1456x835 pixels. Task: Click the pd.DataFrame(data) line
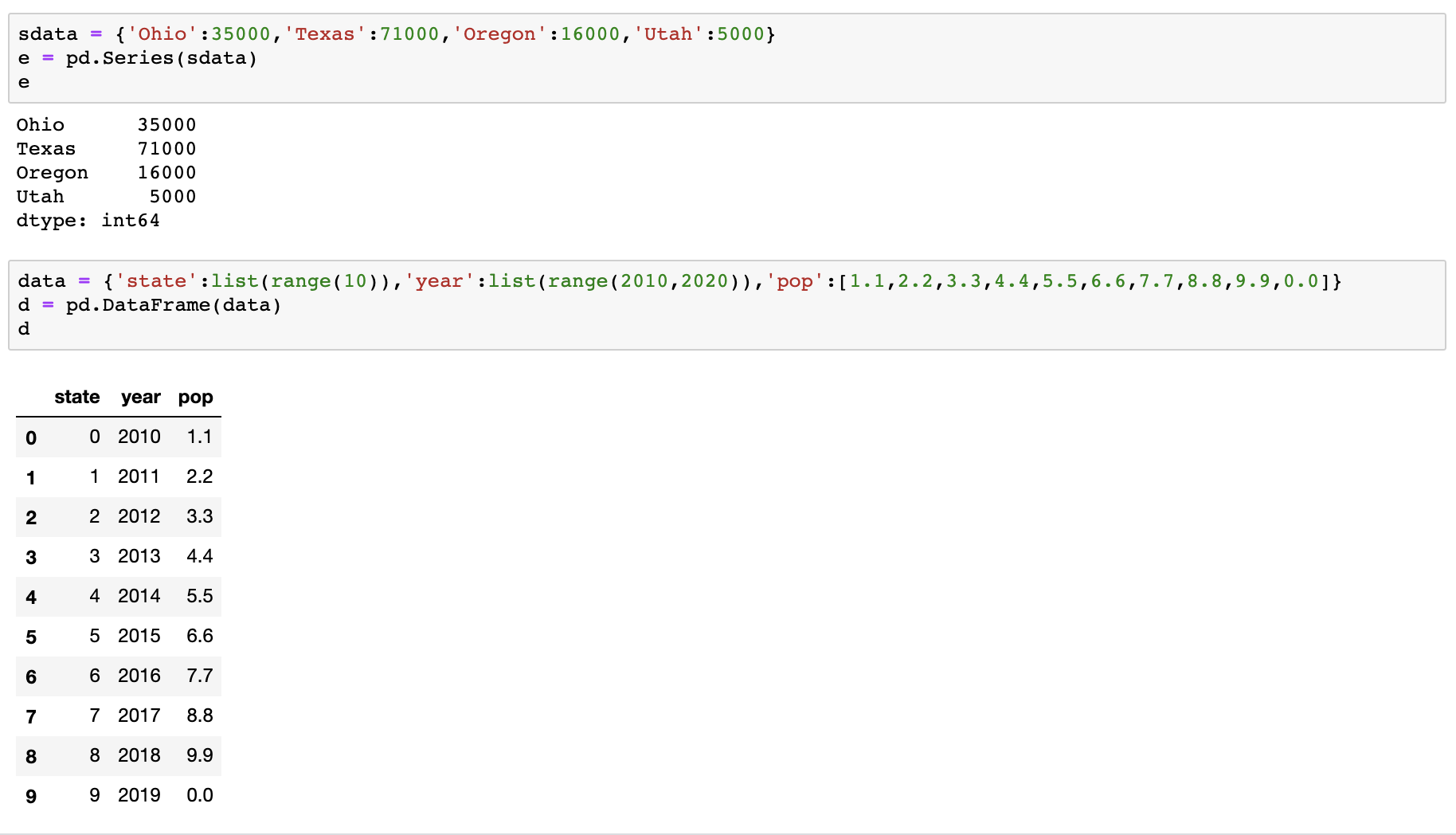pos(149,305)
